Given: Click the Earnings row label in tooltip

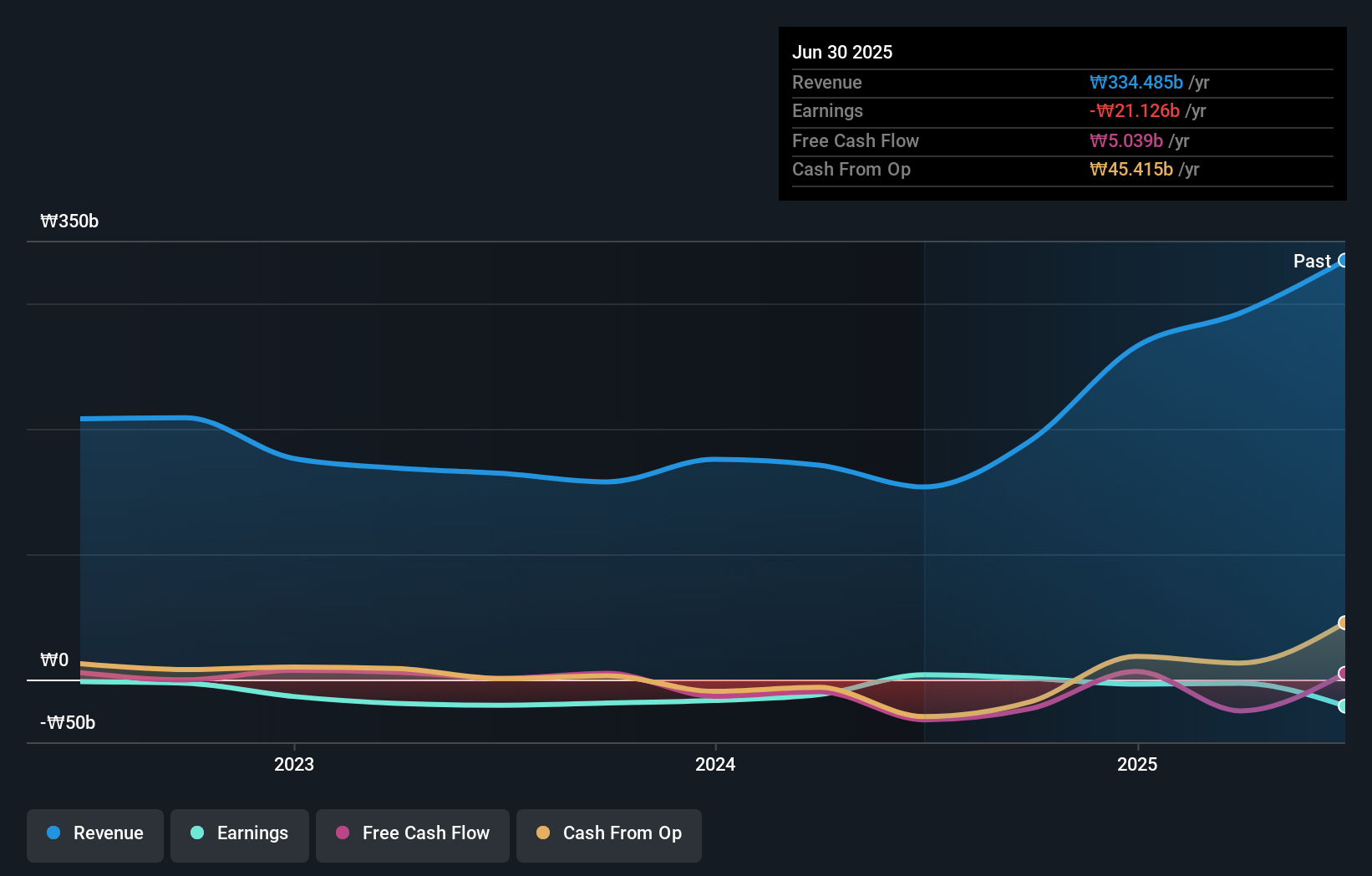Looking at the screenshot, I should pyautogui.click(x=827, y=110).
